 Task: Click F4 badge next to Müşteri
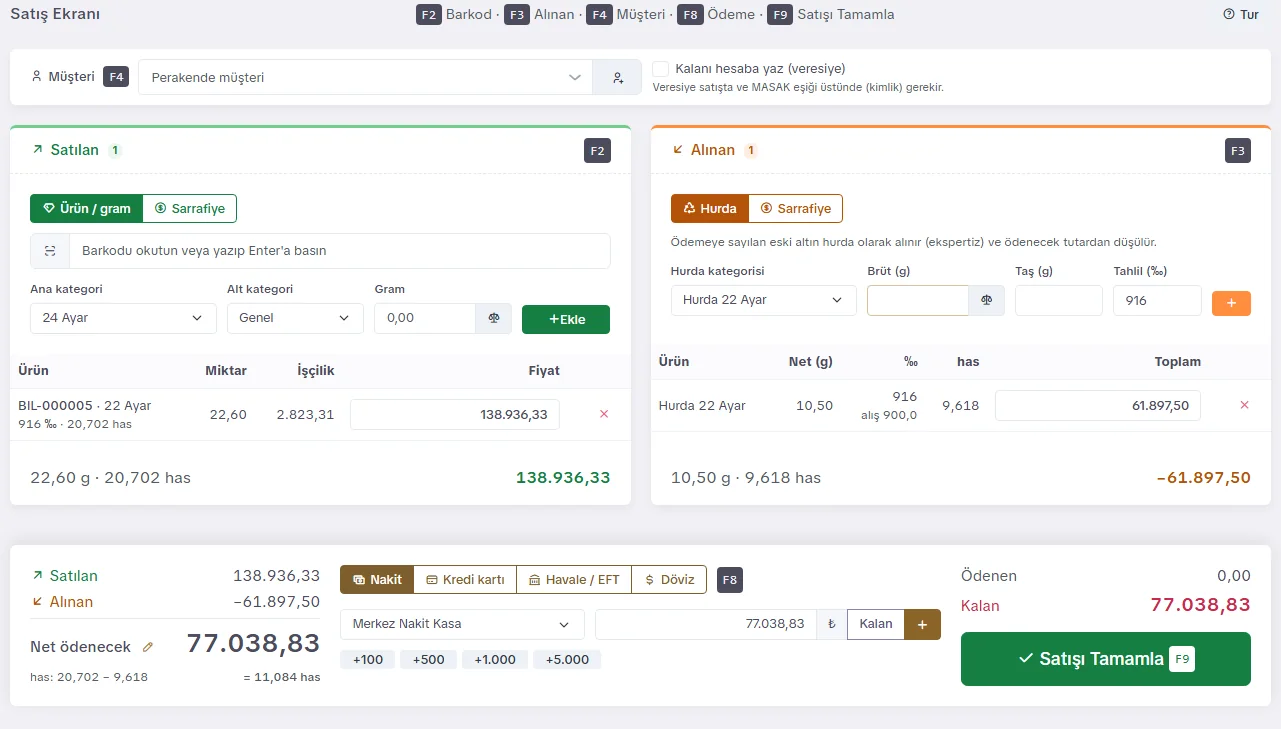click(116, 77)
